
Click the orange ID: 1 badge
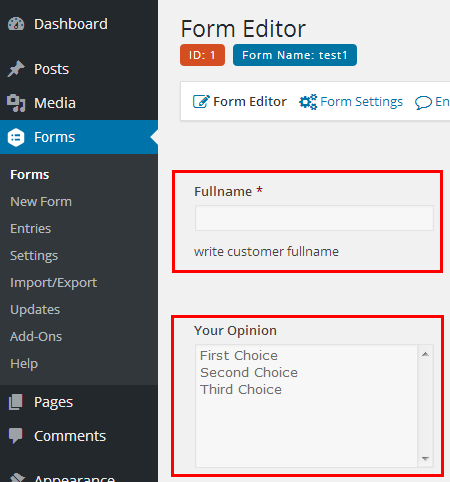(202, 55)
